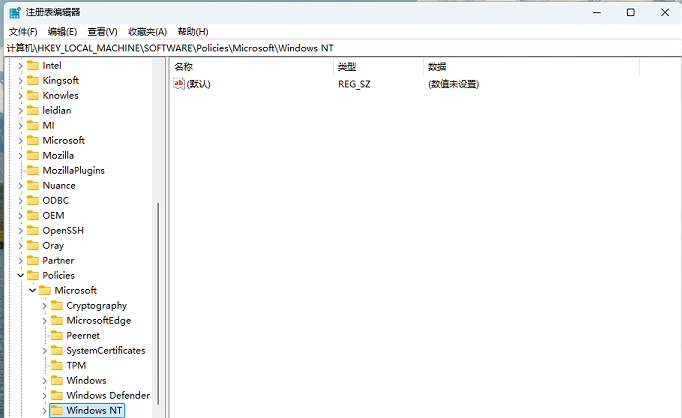Click the Windows Defender folder icon

point(57,395)
